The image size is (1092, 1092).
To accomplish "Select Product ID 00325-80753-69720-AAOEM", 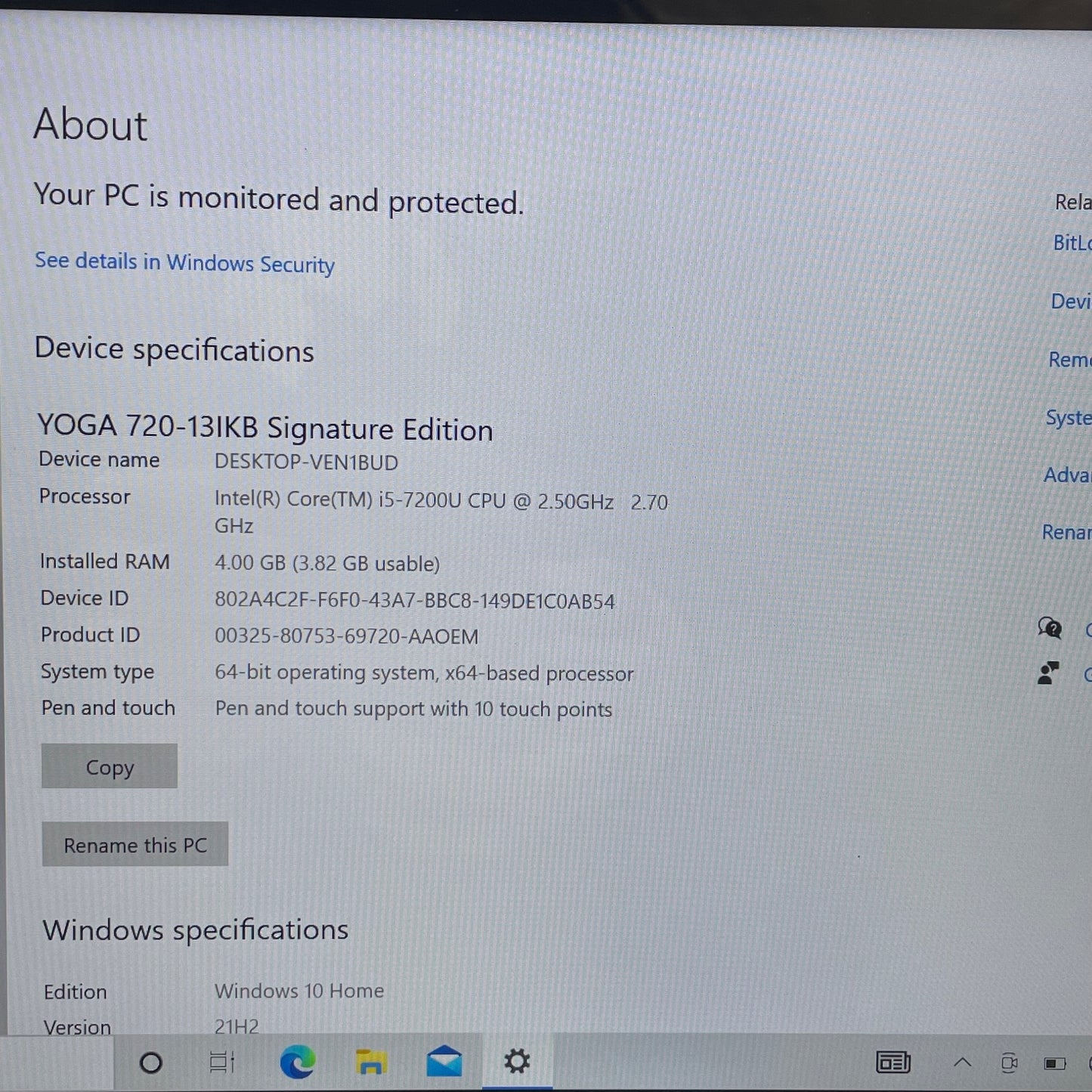I will (346, 636).
